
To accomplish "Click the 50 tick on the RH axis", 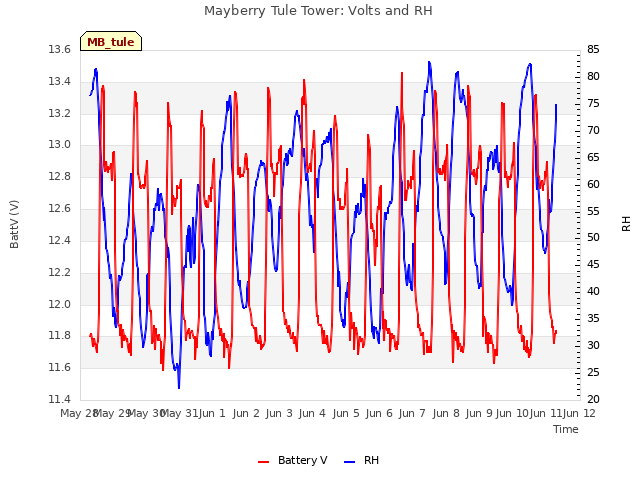I will click(x=593, y=238).
